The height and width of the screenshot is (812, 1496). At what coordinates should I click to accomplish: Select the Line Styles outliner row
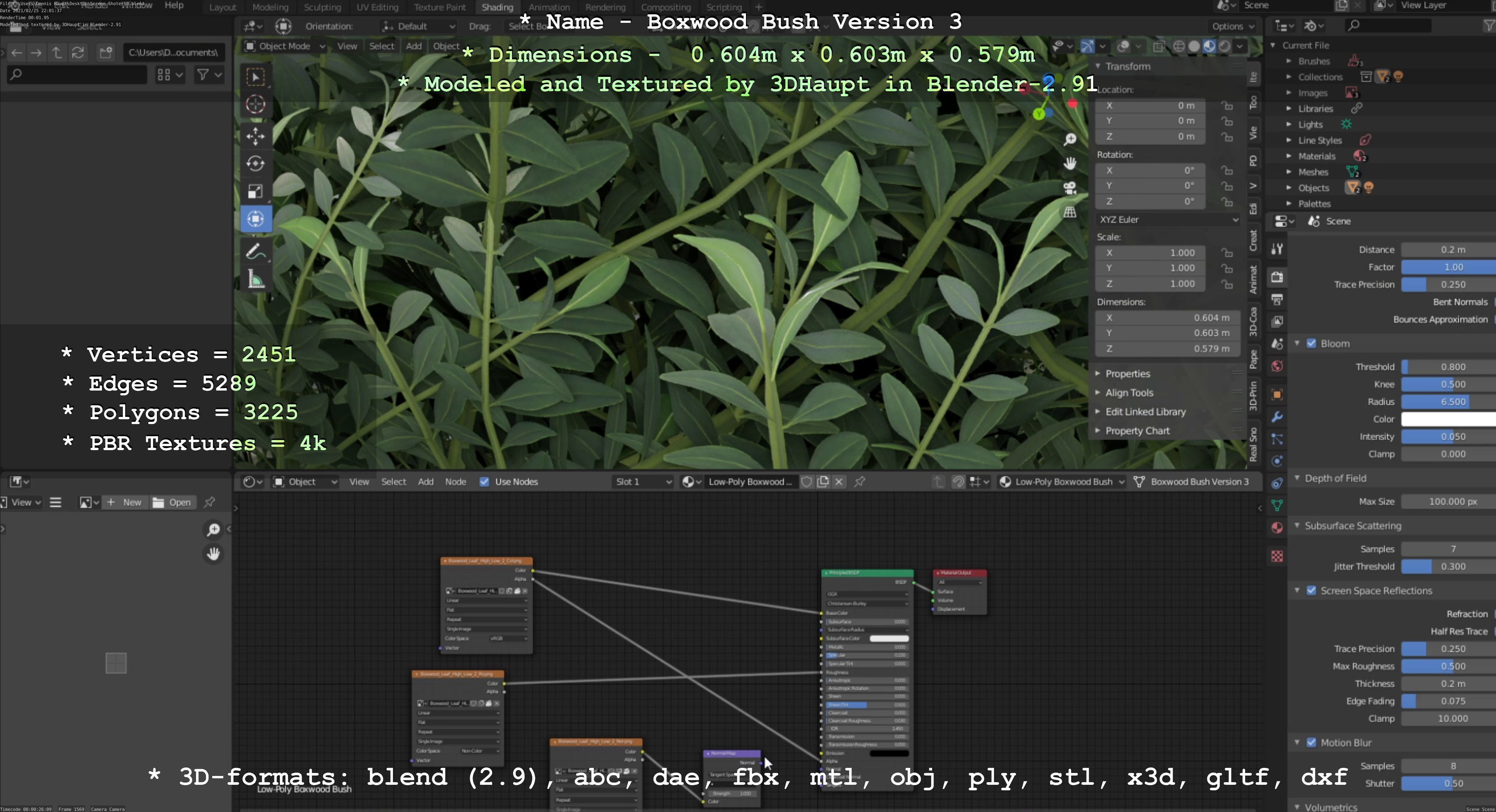click(1320, 140)
